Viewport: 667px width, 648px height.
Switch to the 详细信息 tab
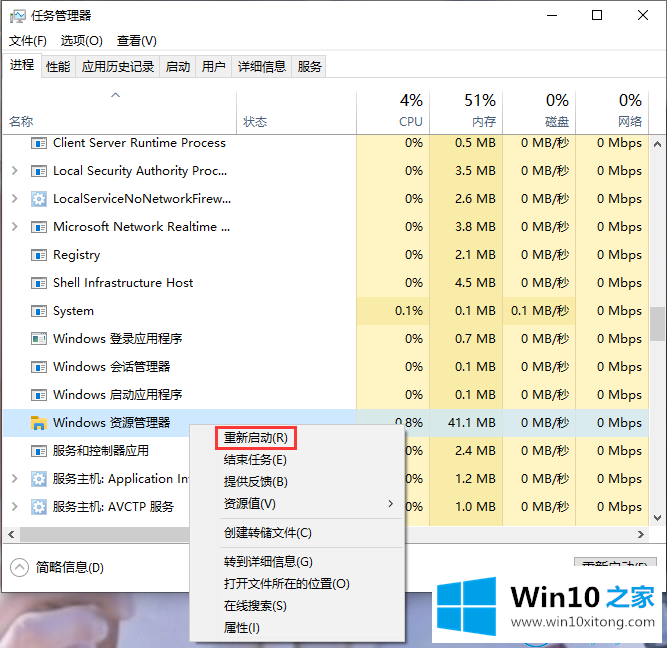(x=262, y=67)
